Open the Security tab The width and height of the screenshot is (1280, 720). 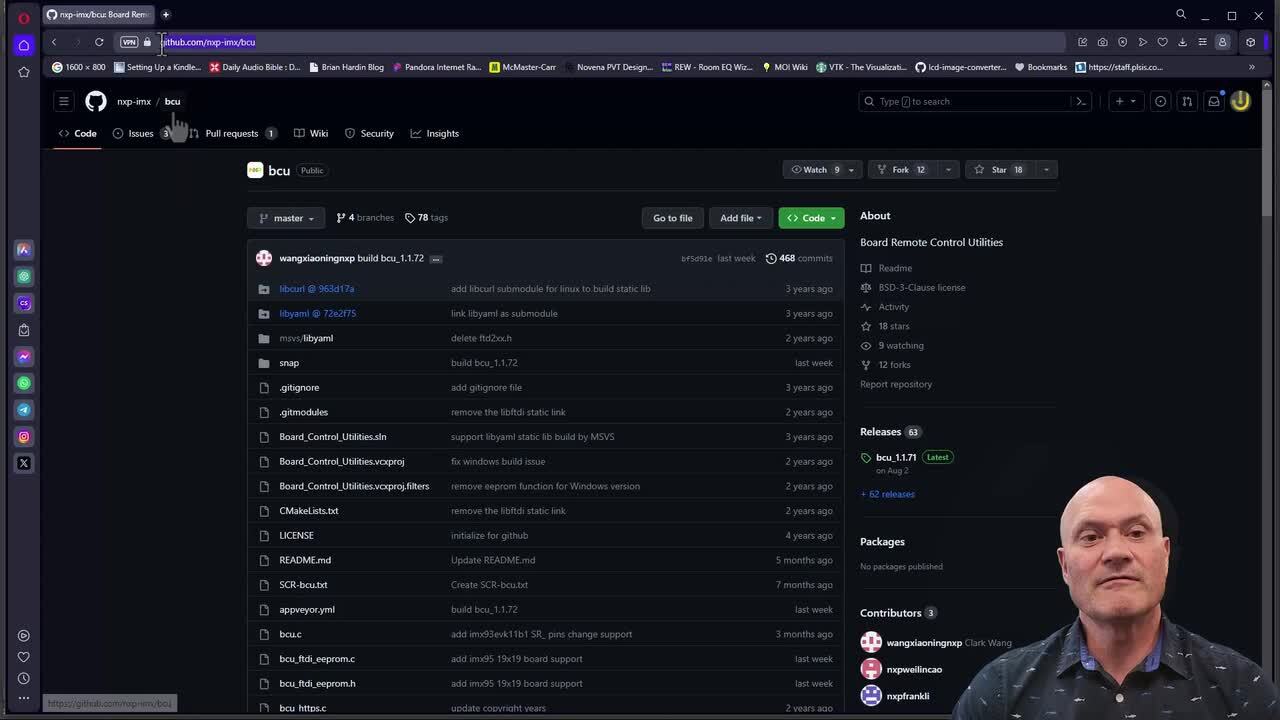click(369, 133)
